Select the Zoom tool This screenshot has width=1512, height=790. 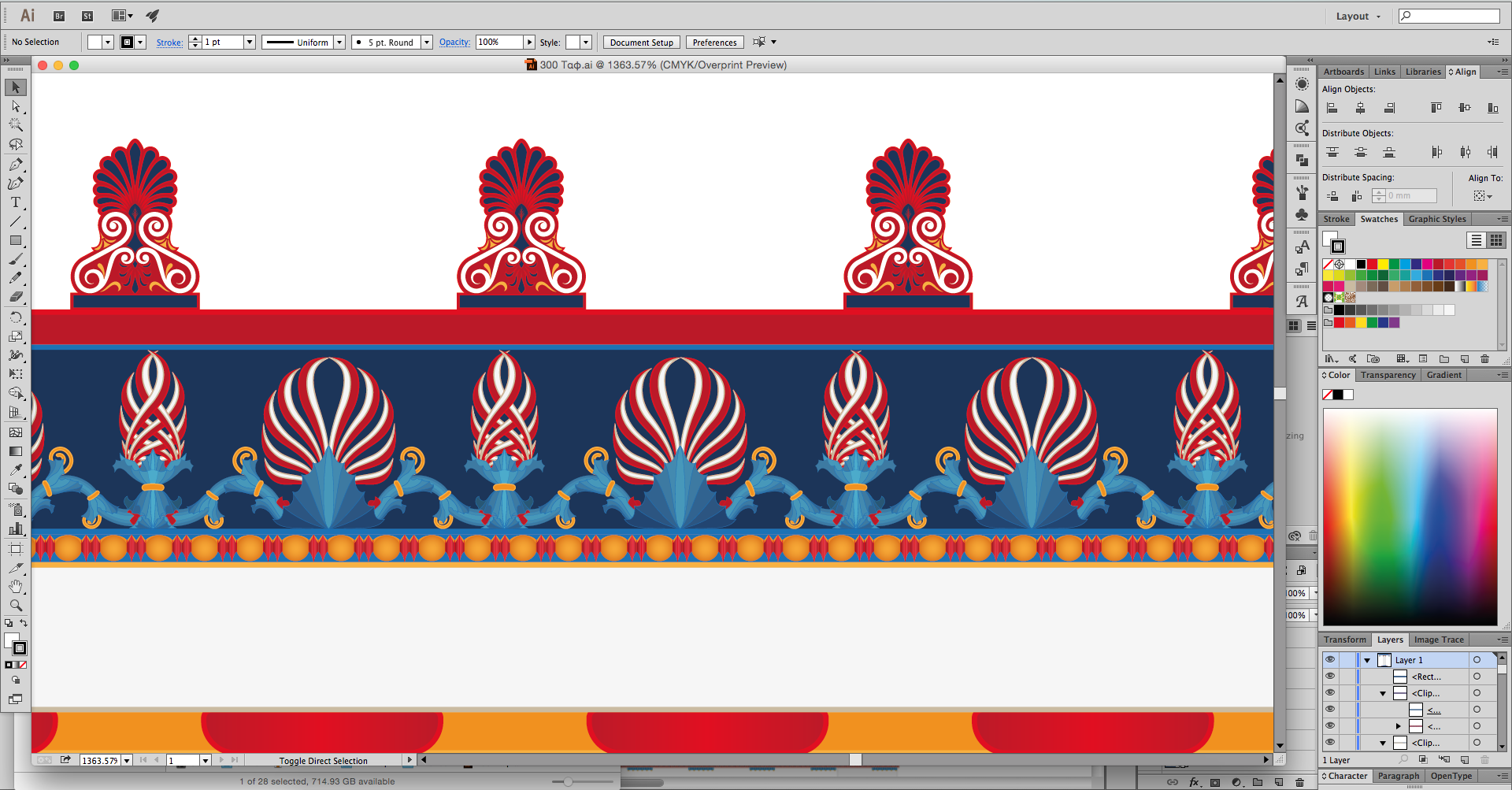[16, 606]
